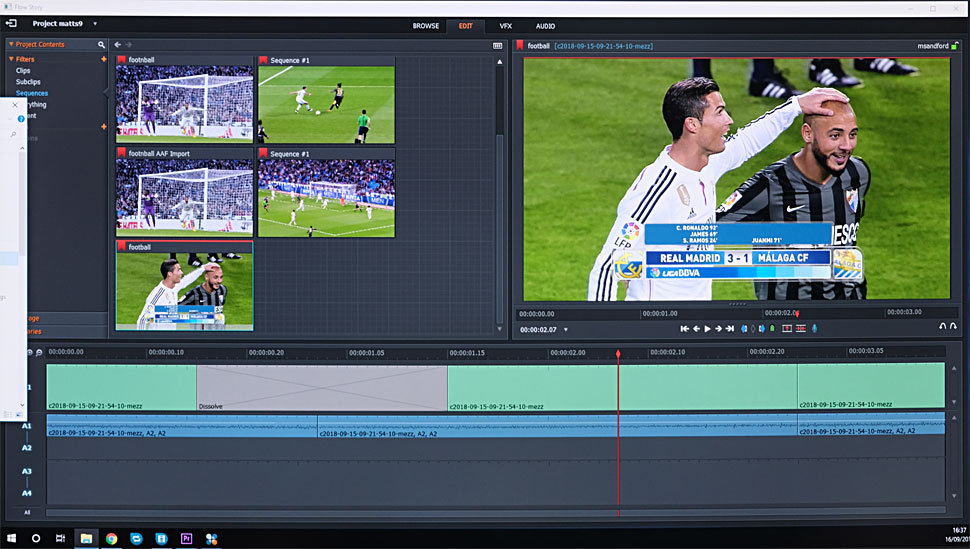
Task: Click the timeline red playhead handle
Action: coord(618,354)
